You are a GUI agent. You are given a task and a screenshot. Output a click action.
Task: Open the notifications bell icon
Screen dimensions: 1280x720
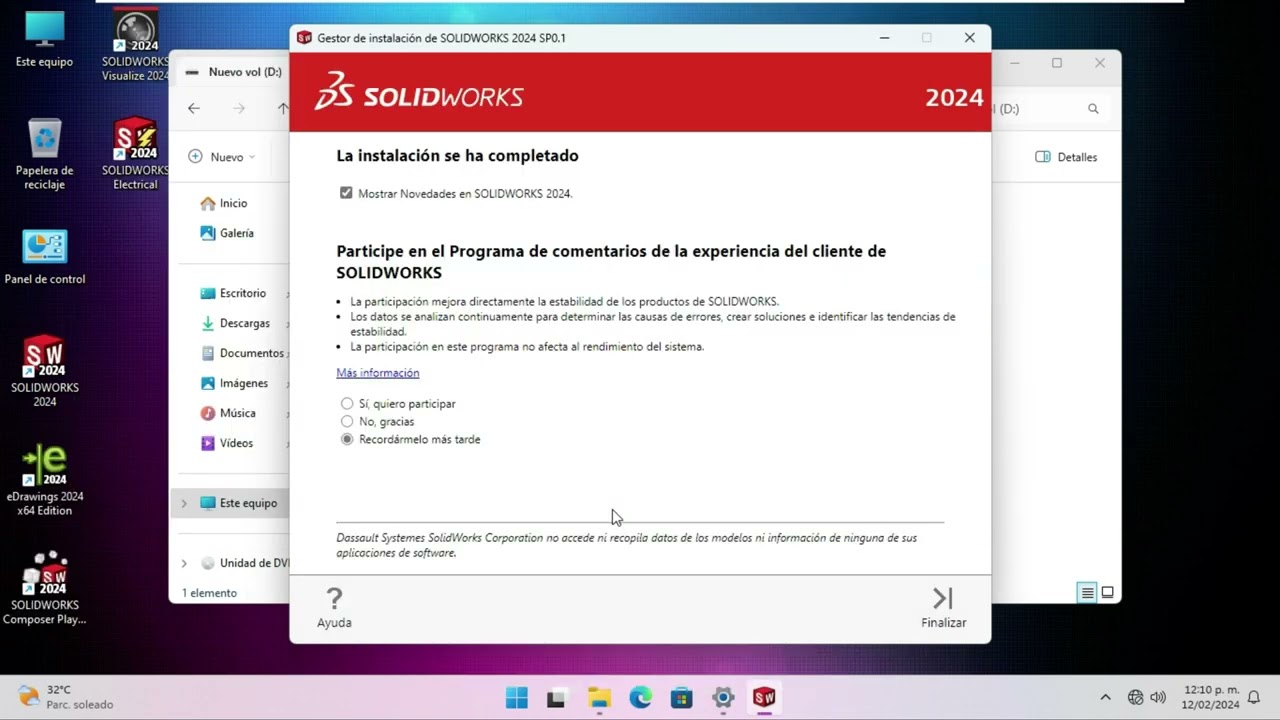(1254, 698)
